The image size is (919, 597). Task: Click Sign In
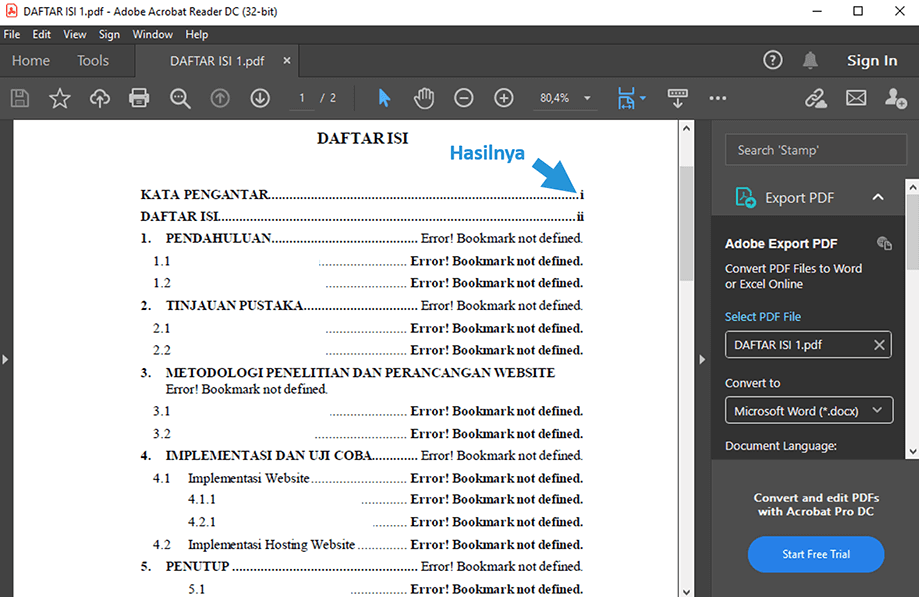[872, 60]
